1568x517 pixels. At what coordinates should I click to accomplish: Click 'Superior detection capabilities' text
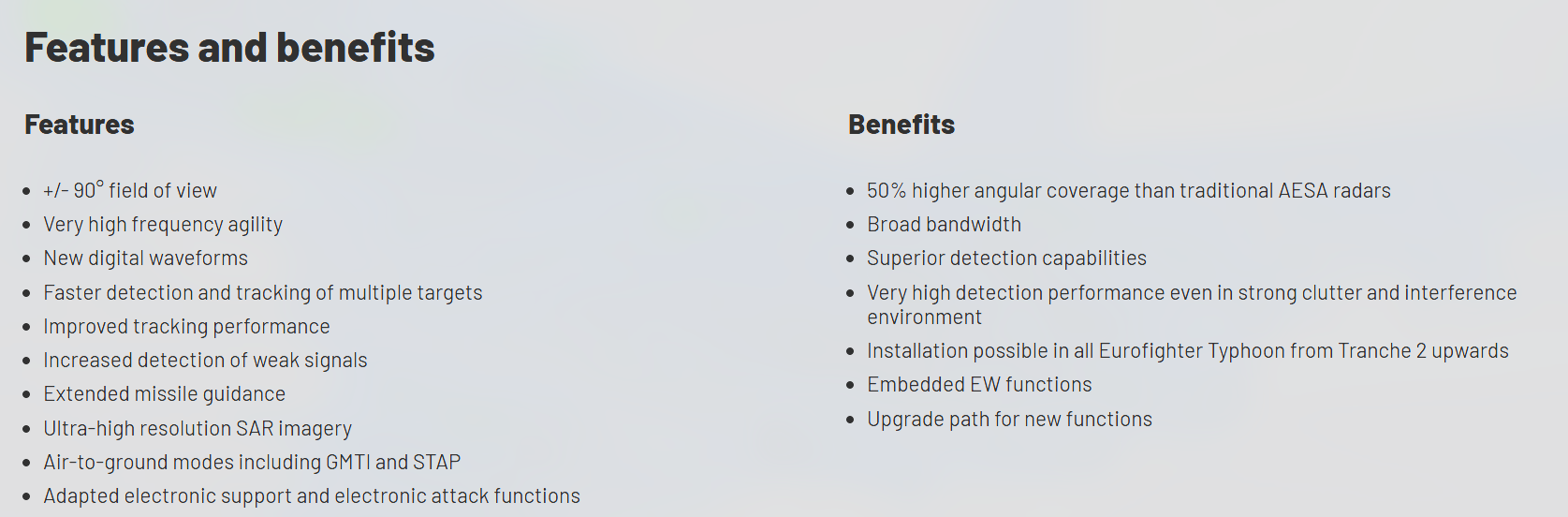(x=1007, y=258)
